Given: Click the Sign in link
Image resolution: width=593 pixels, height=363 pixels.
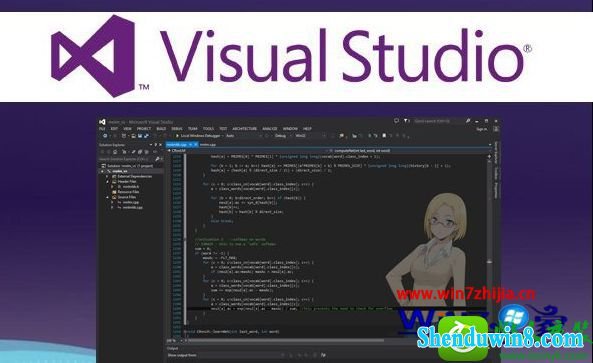Looking at the screenshot, I should click(482, 129).
